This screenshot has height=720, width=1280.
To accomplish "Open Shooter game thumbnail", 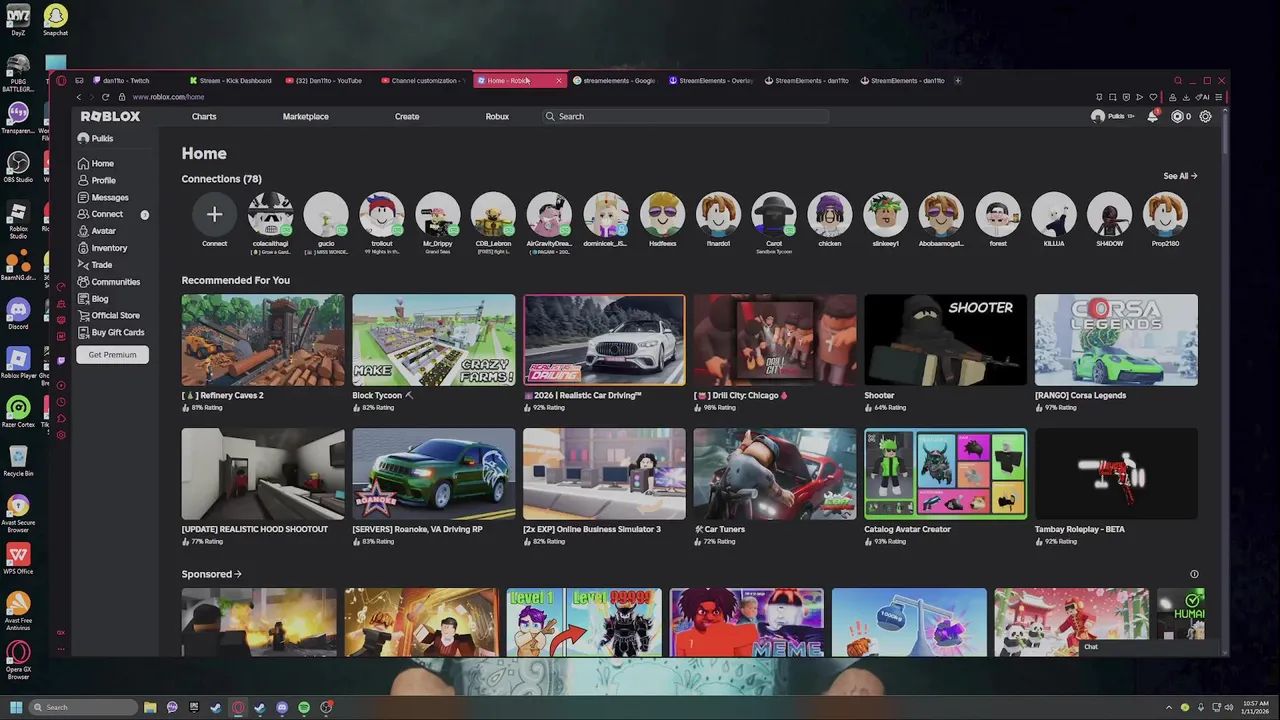I will tap(945, 340).
